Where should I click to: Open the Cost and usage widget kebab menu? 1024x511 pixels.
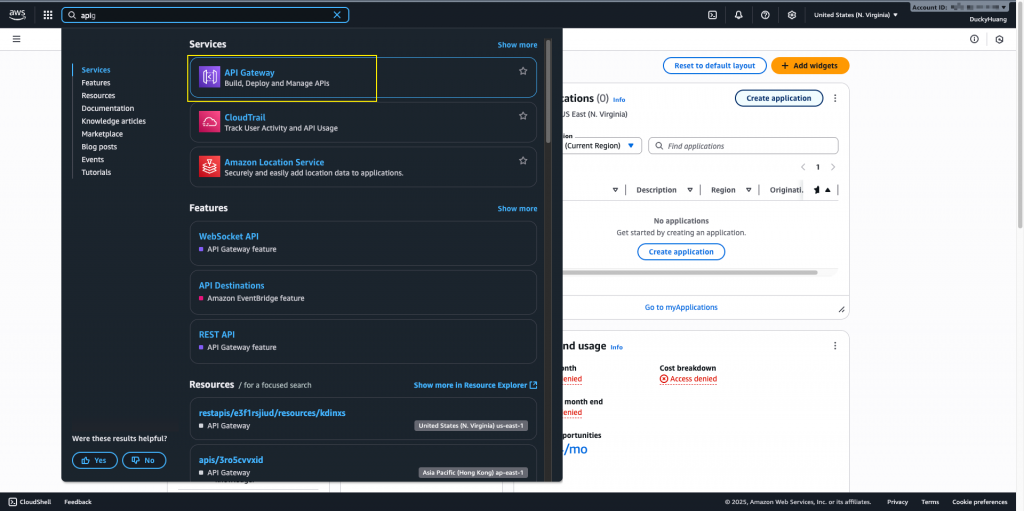click(835, 346)
